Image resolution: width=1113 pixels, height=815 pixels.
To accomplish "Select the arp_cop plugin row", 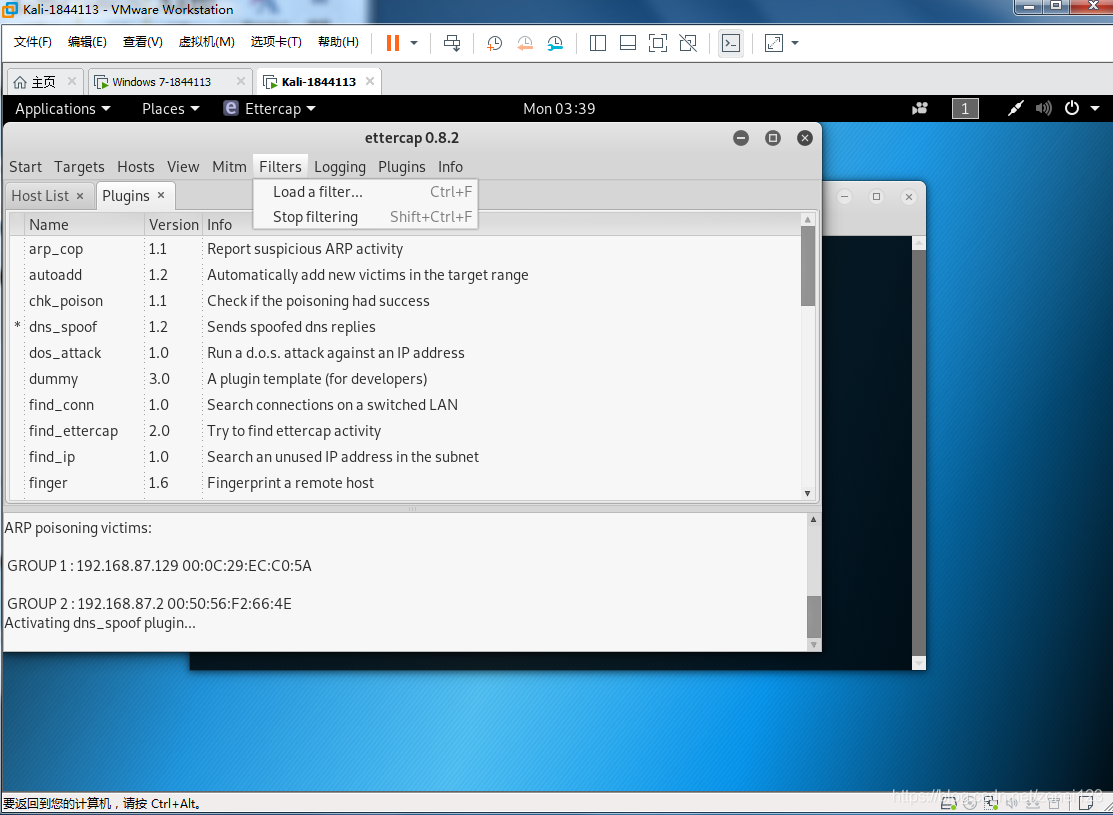I will (x=405, y=249).
